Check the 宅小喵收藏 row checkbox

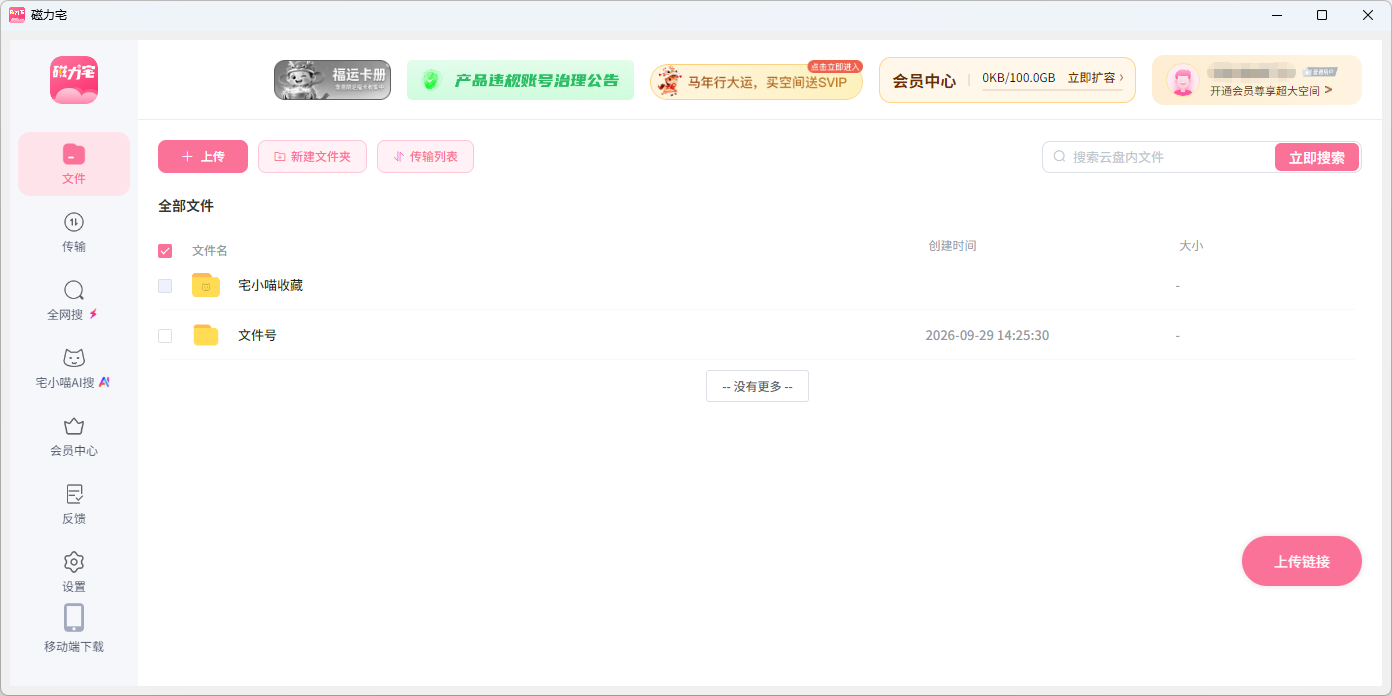[x=165, y=286]
